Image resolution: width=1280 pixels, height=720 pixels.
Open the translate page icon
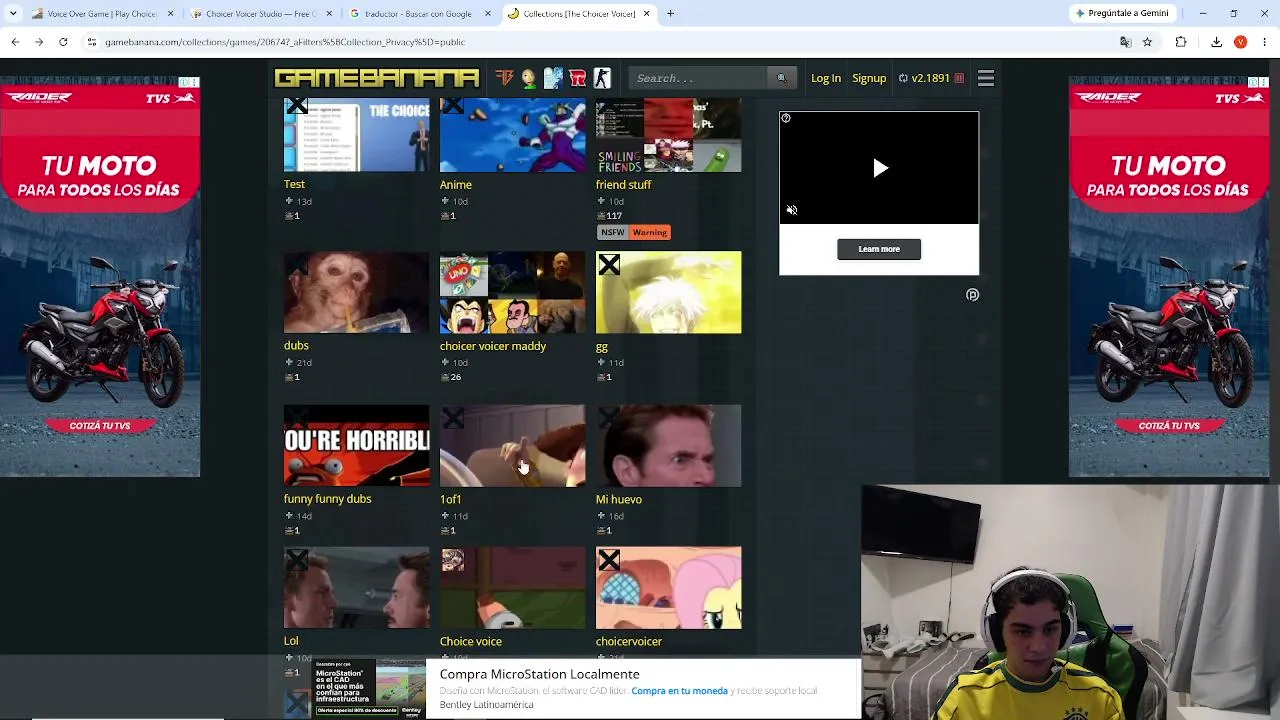click(x=1126, y=42)
